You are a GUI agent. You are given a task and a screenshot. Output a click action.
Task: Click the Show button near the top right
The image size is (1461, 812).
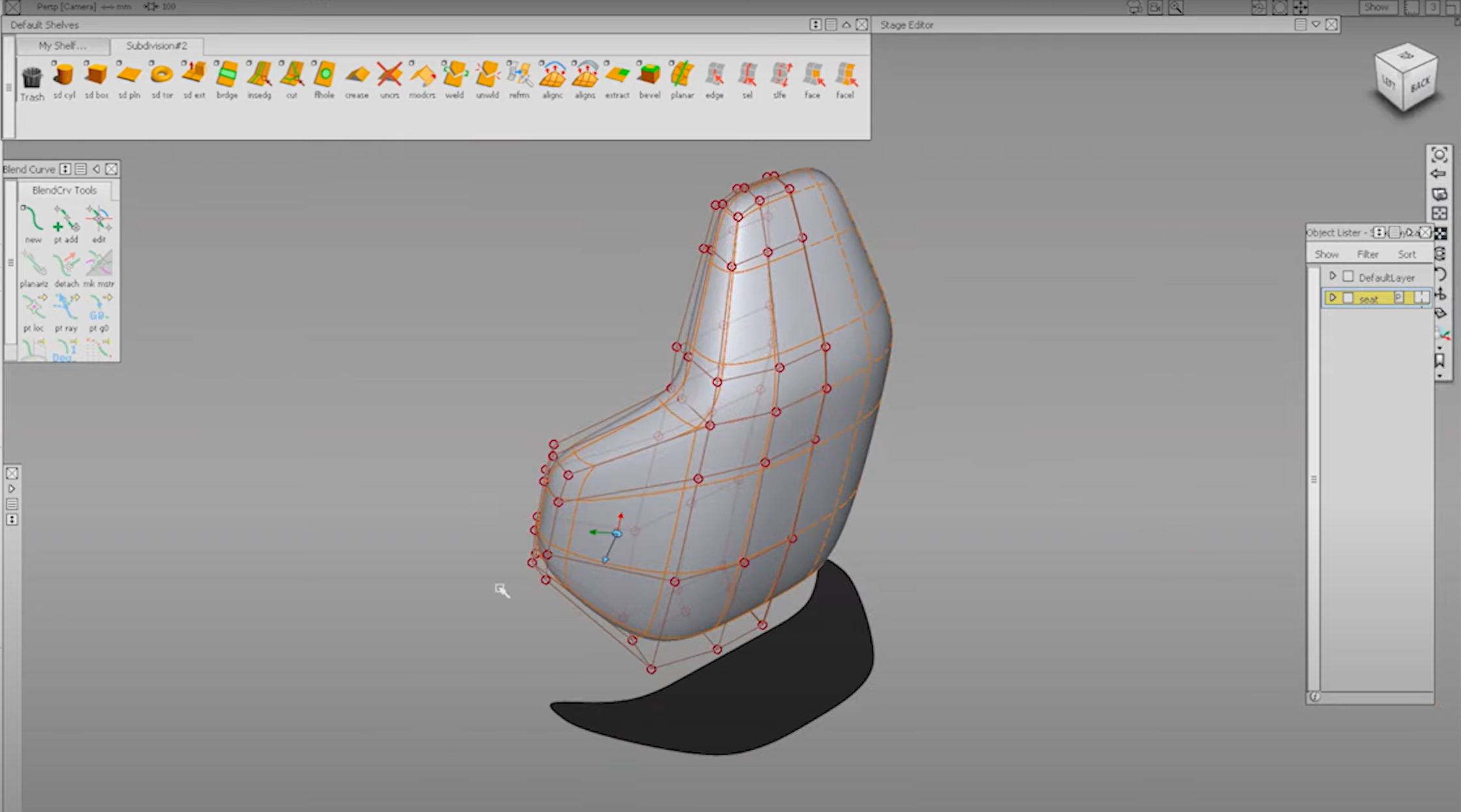(x=1378, y=7)
